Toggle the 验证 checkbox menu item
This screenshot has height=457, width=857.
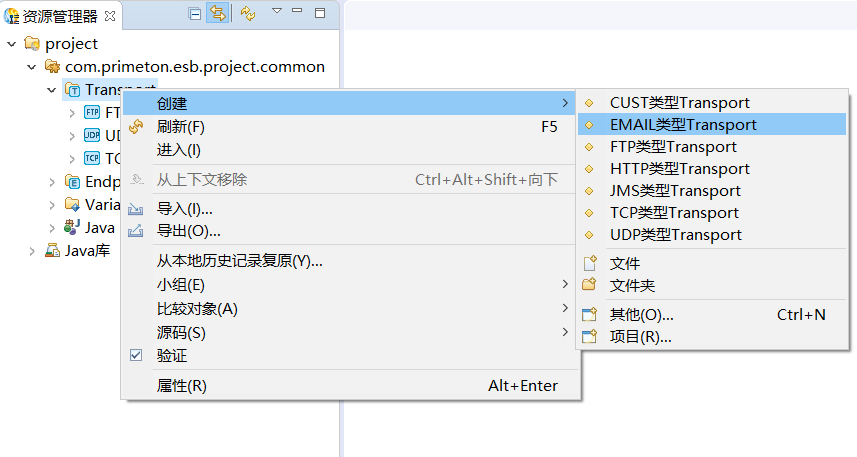137,355
